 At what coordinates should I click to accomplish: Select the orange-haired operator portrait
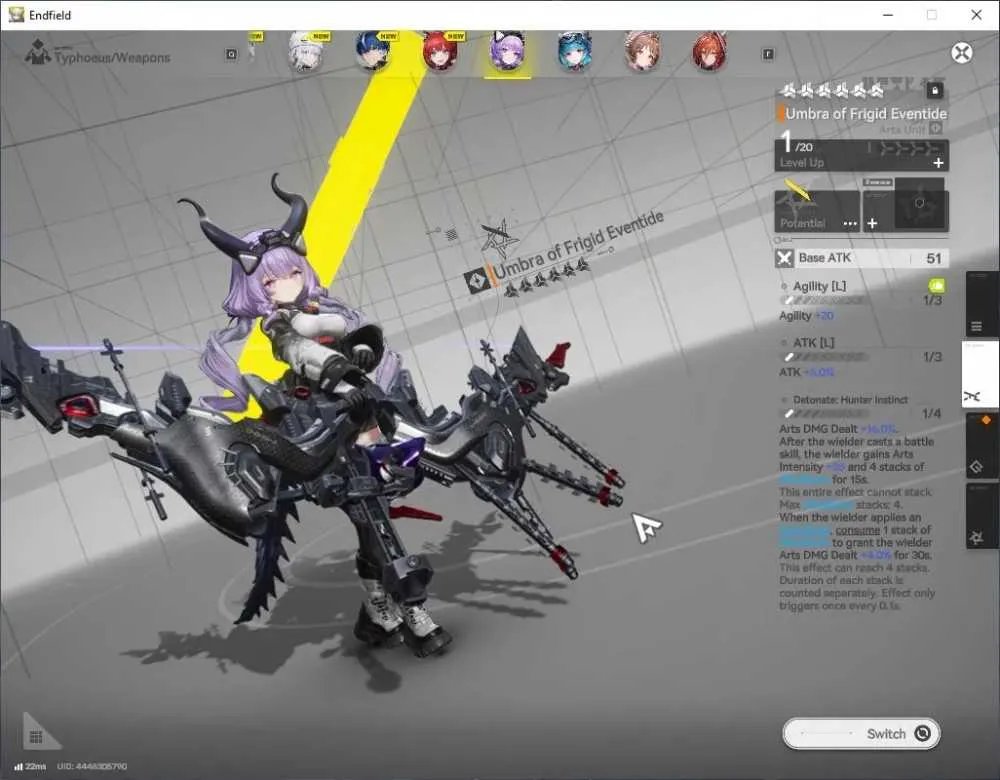(x=709, y=51)
